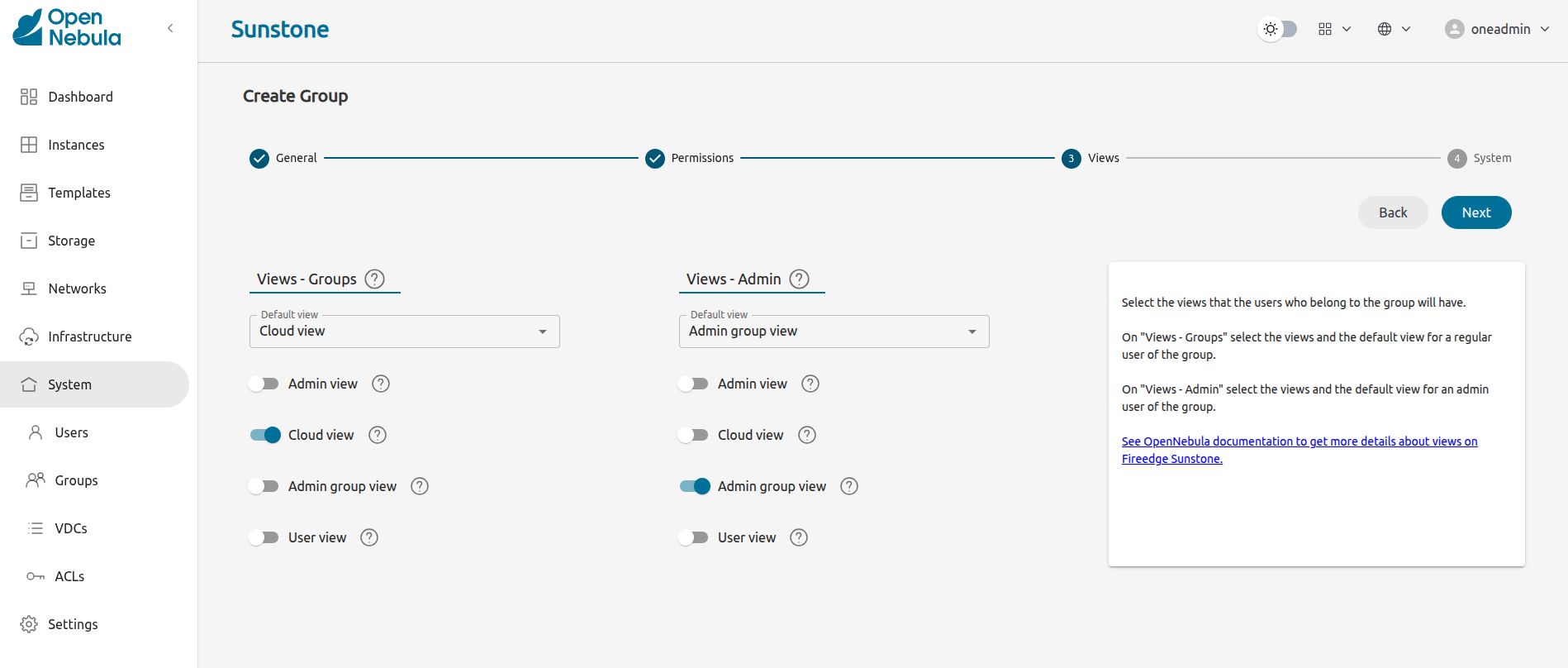Open the Infrastructure menu in sidebar
Image resolution: width=1568 pixels, height=668 pixels.
tap(89, 336)
